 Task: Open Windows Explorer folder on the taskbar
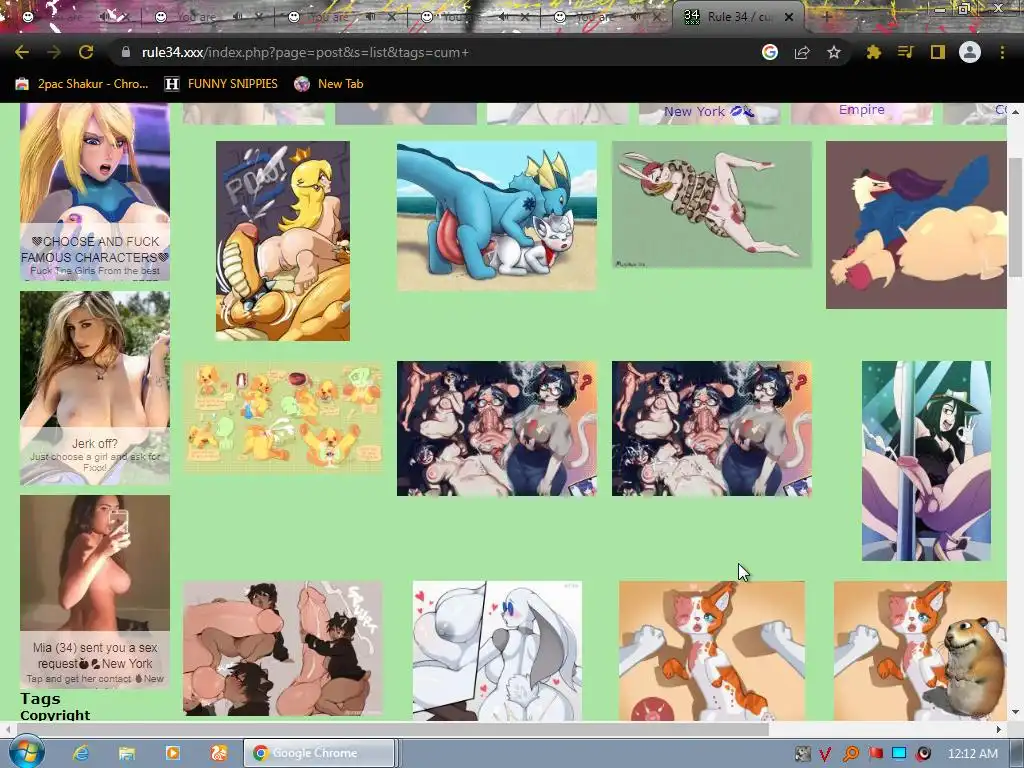pos(126,754)
